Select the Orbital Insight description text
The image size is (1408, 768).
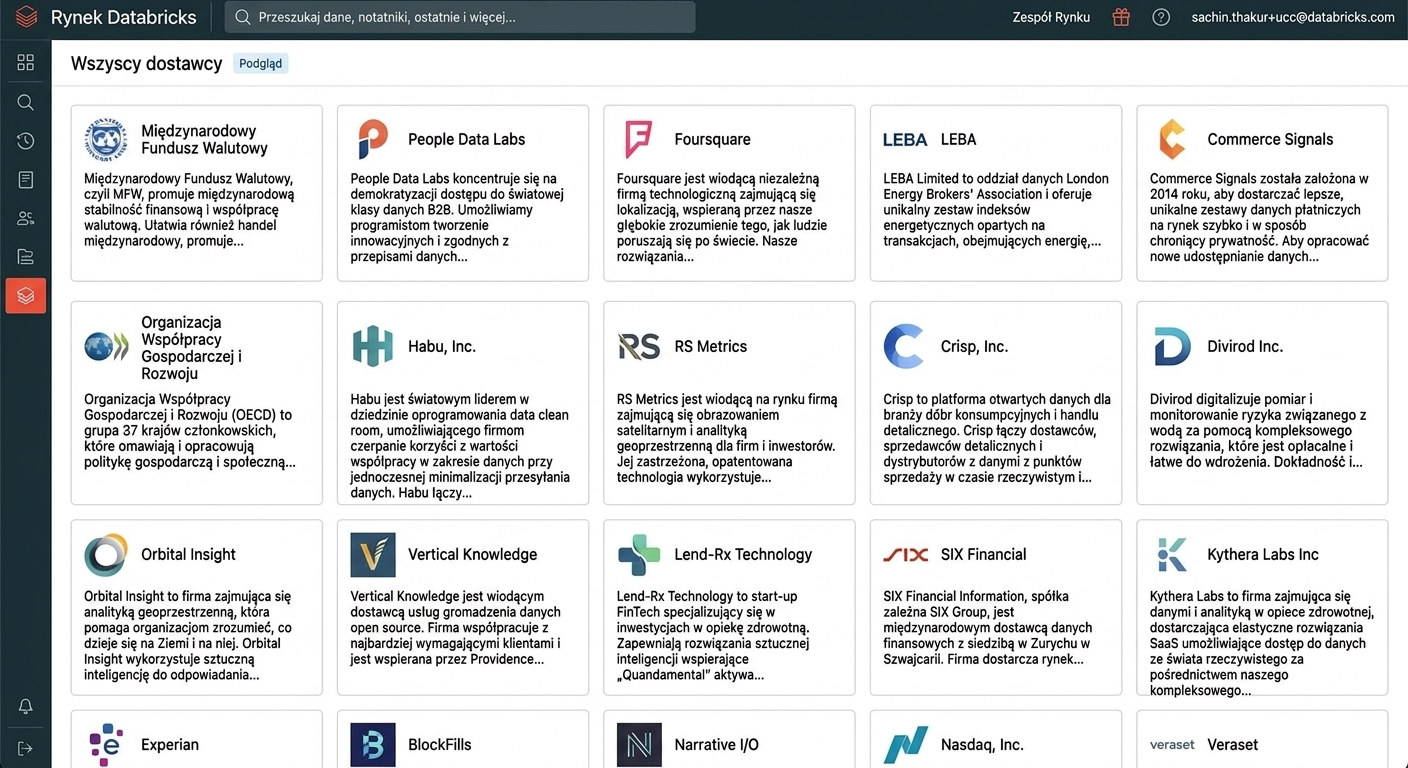point(188,636)
